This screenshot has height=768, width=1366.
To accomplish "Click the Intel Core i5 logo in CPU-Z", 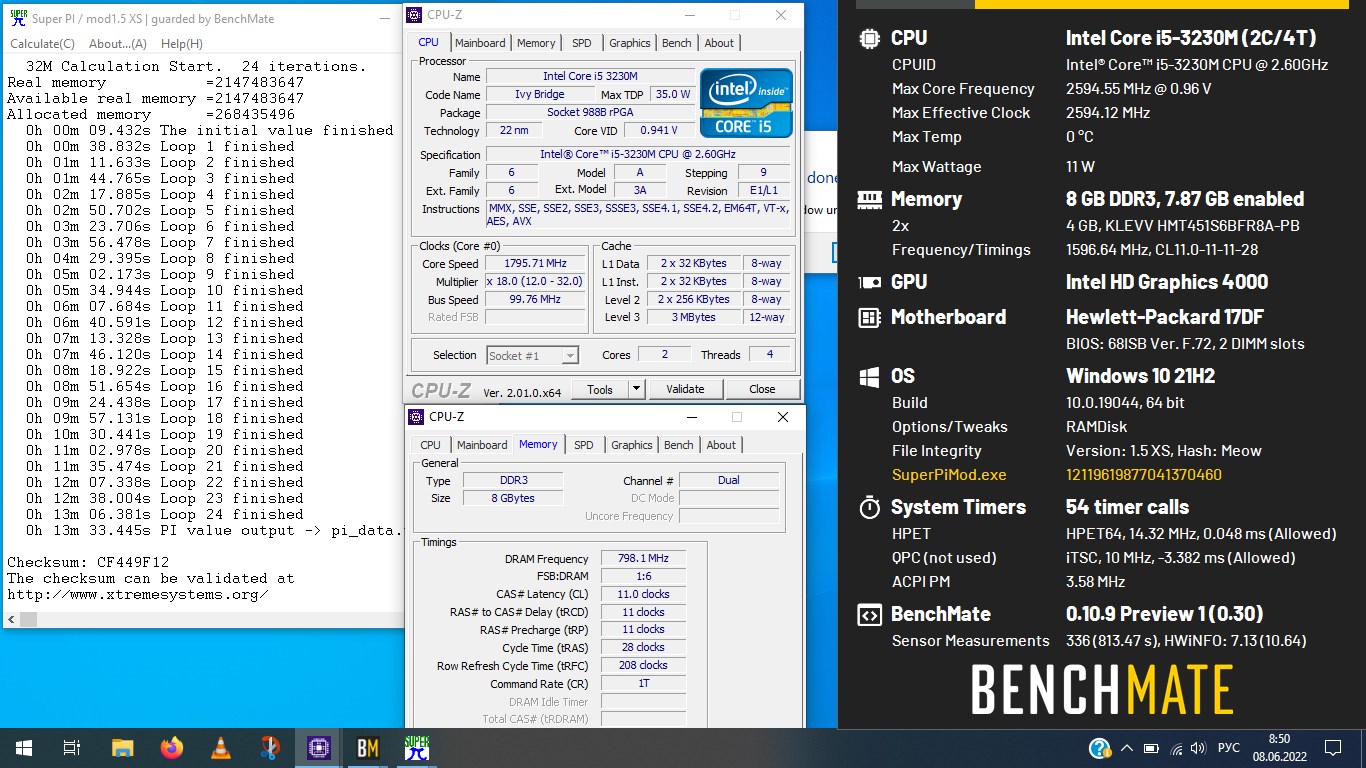I will [x=746, y=102].
